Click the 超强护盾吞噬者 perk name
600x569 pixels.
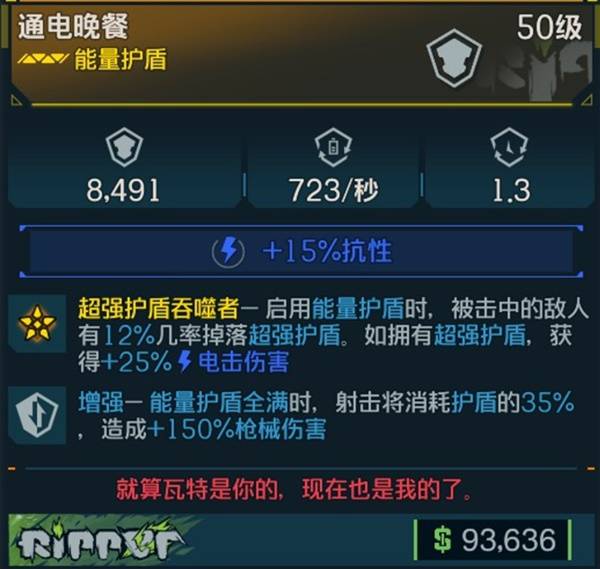pyautogui.click(x=159, y=308)
